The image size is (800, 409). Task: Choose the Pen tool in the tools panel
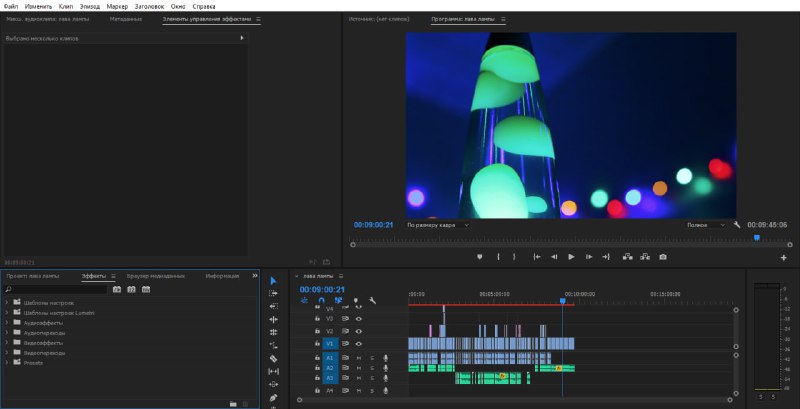click(273, 397)
